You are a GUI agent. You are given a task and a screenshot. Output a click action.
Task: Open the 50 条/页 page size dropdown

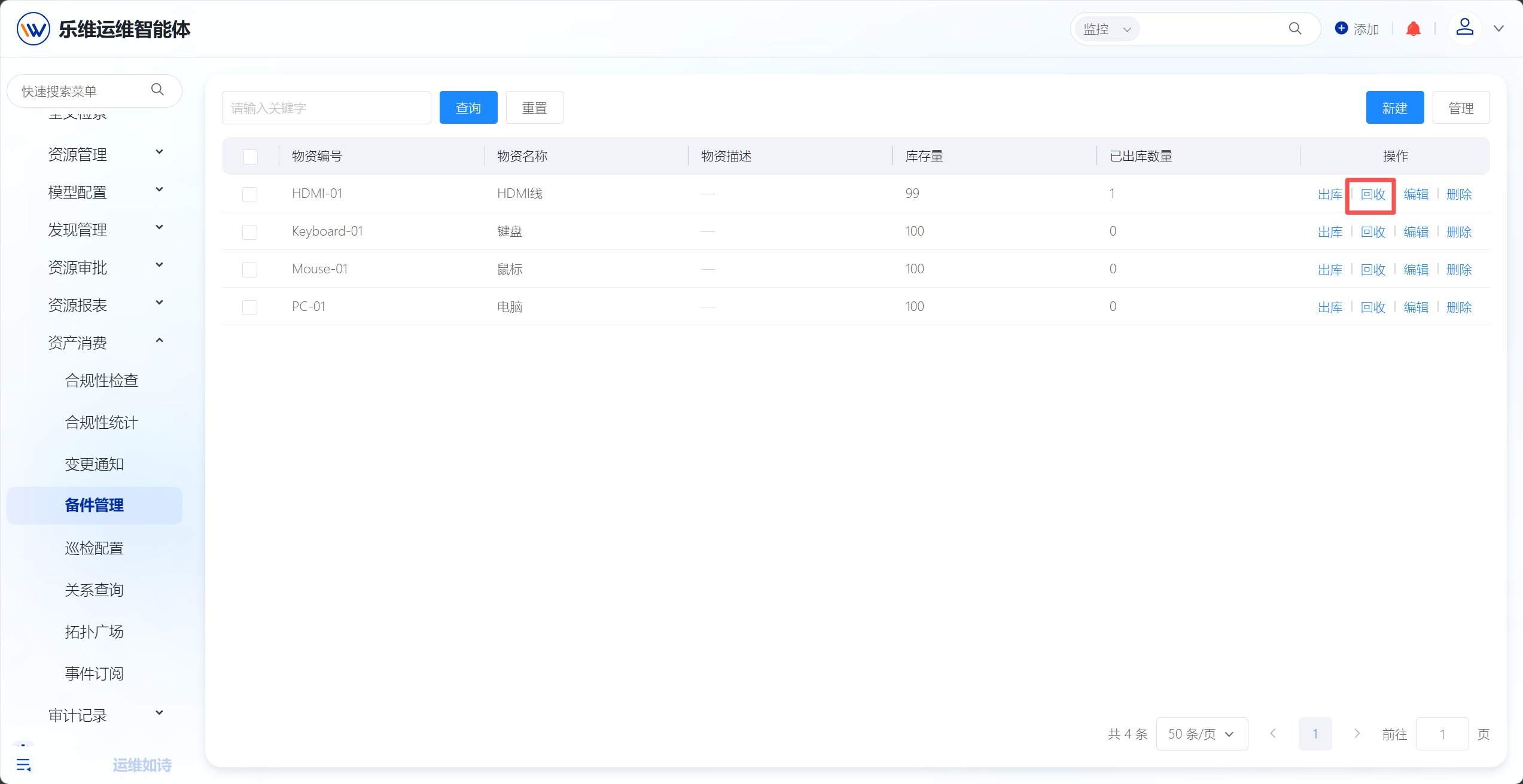click(x=1202, y=734)
